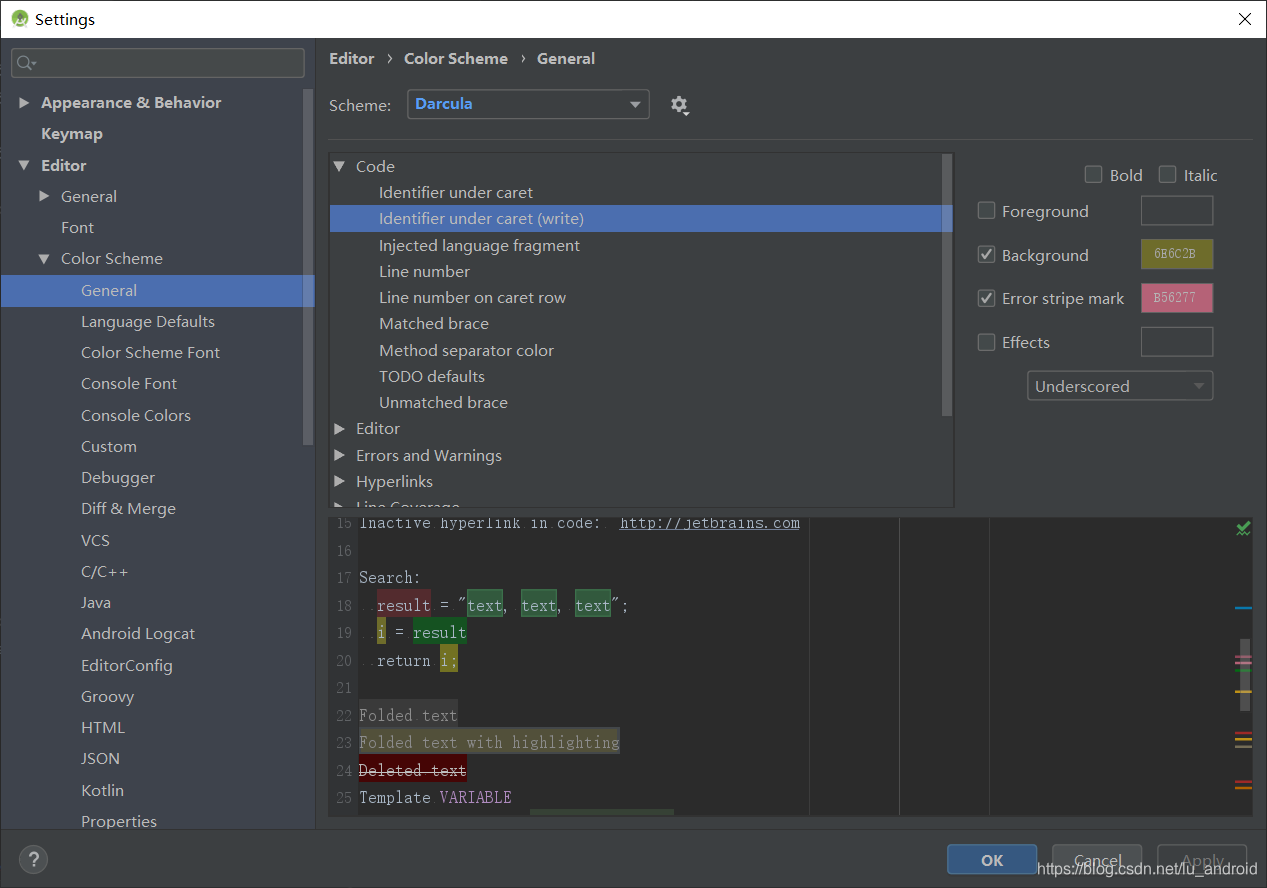The width and height of the screenshot is (1267, 888).
Task: Select Identifier under caret (write) item
Action: point(641,219)
